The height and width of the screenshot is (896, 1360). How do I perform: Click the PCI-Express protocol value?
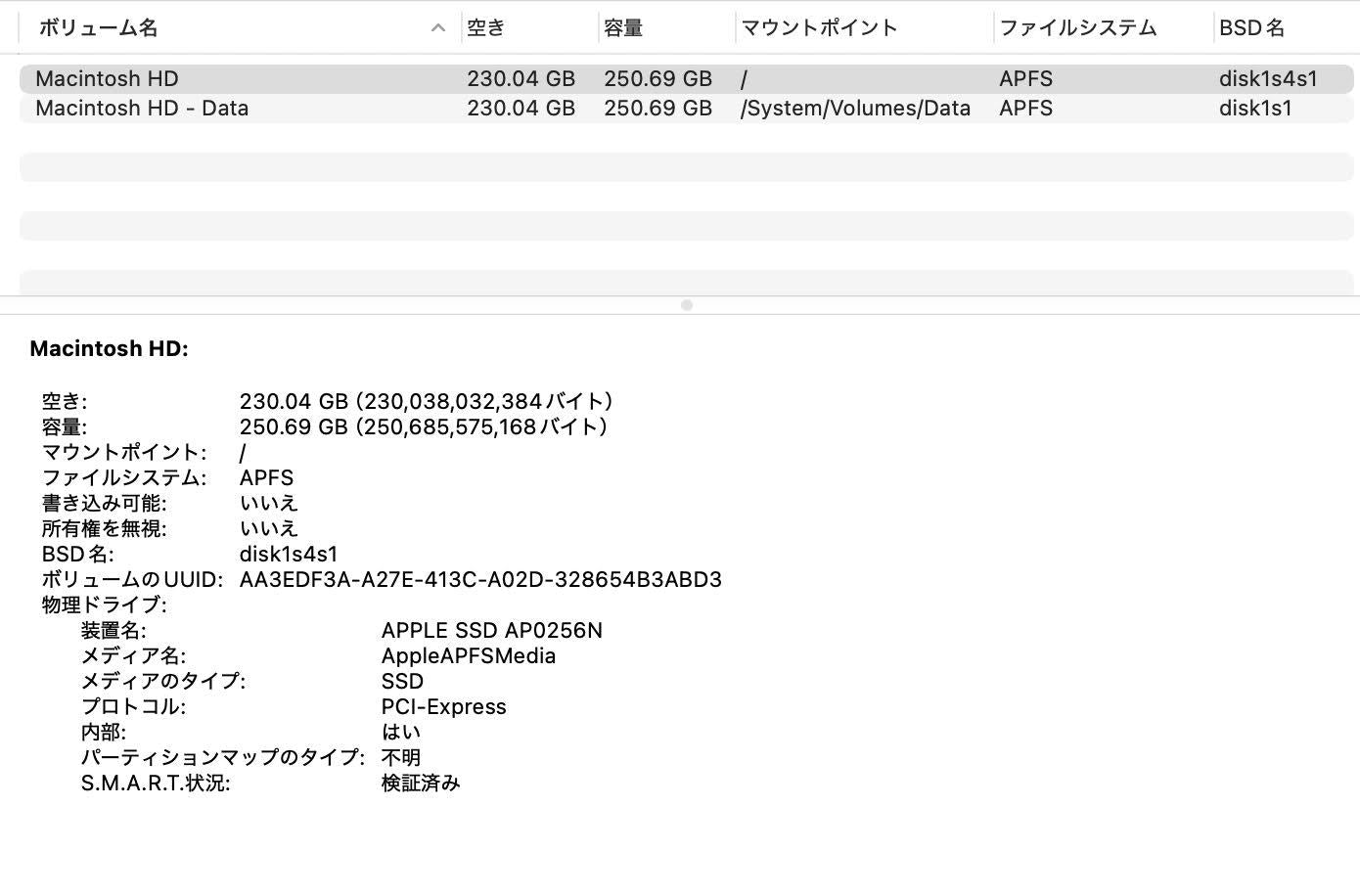pyautogui.click(x=443, y=706)
